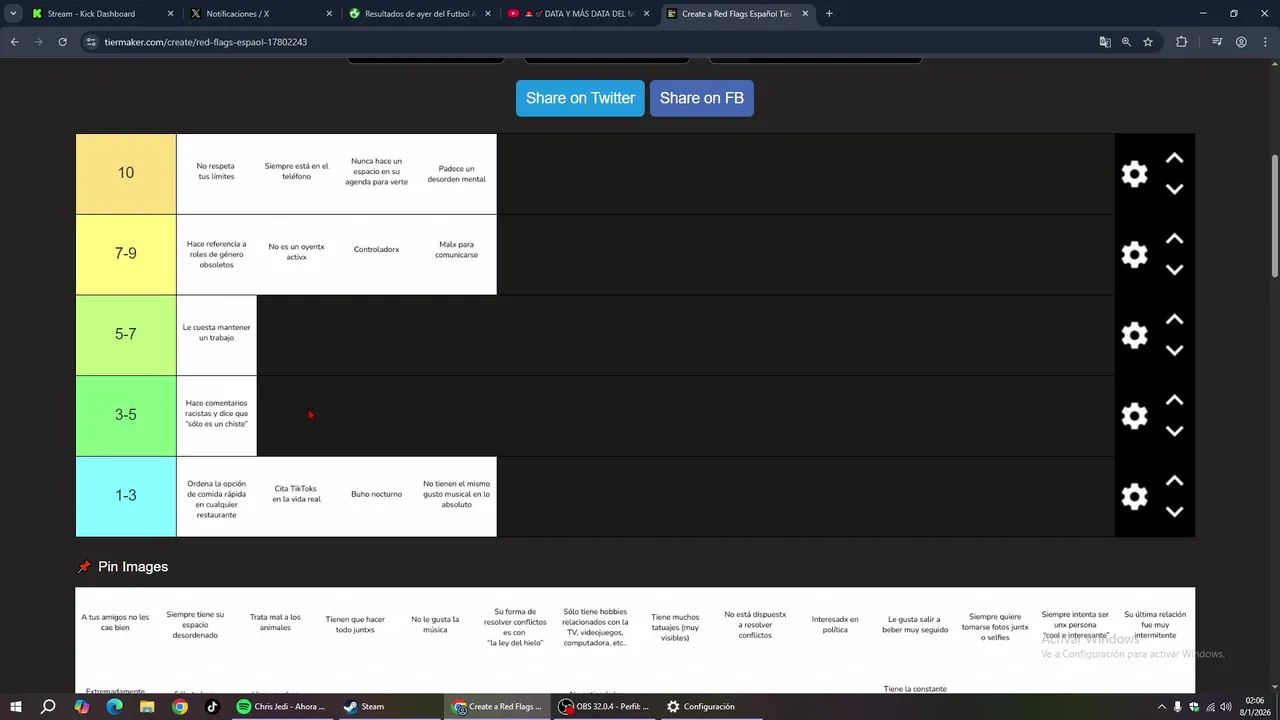Bookmark this page with the star
The height and width of the screenshot is (720, 1280).
pos(1148,42)
